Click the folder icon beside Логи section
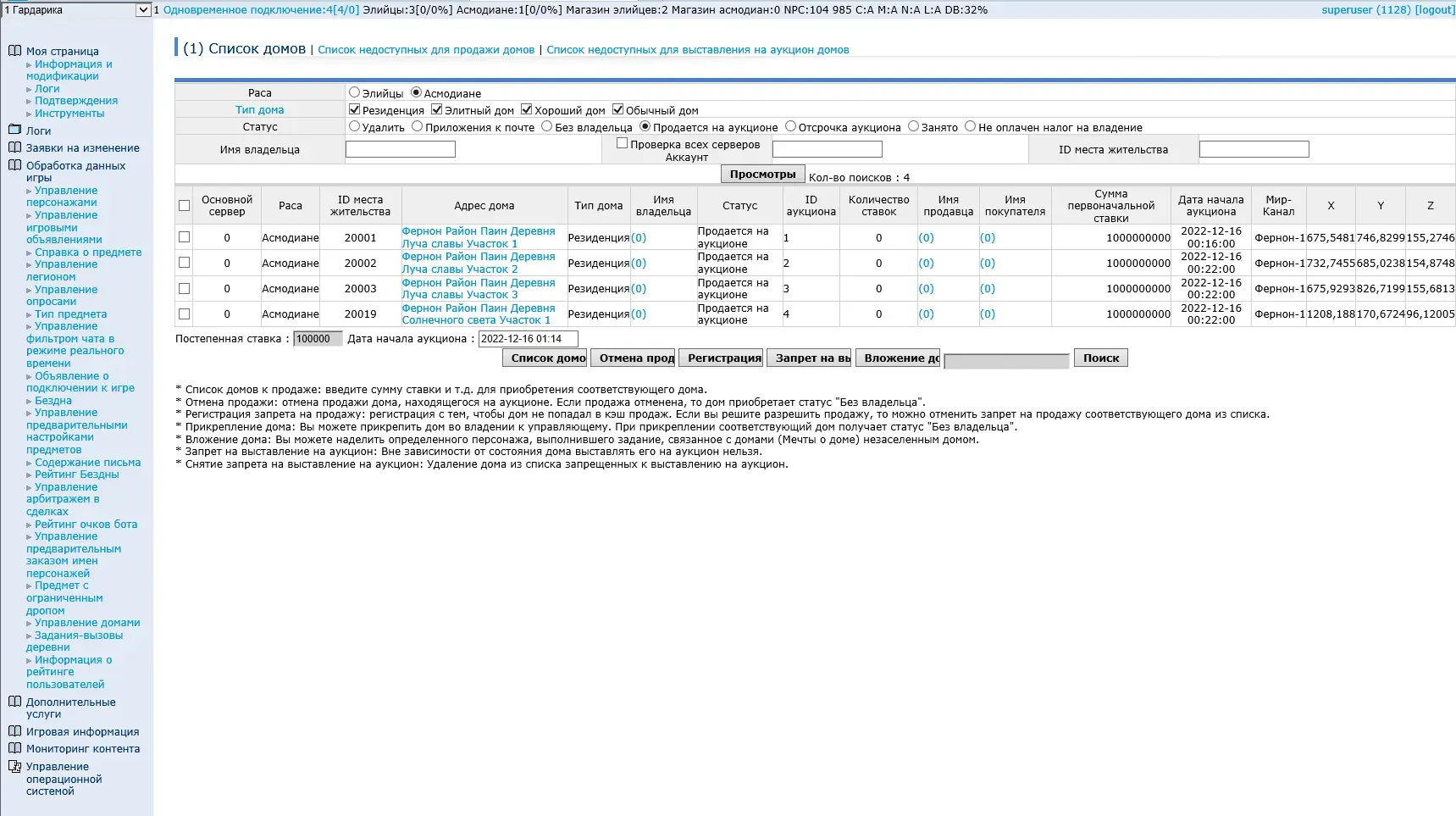The image size is (1456, 816). click(14, 130)
